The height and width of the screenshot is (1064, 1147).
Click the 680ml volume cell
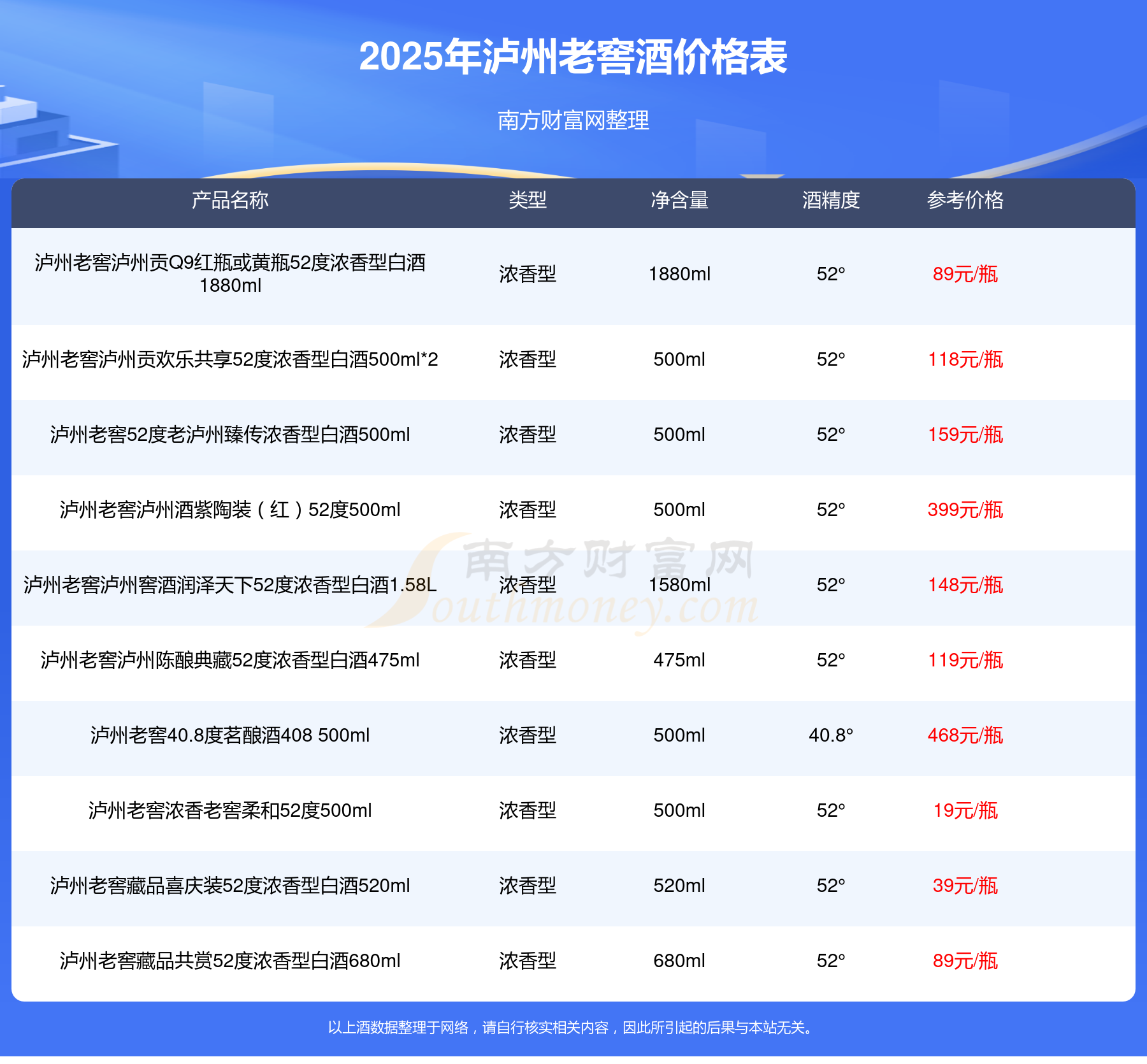[x=679, y=961]
